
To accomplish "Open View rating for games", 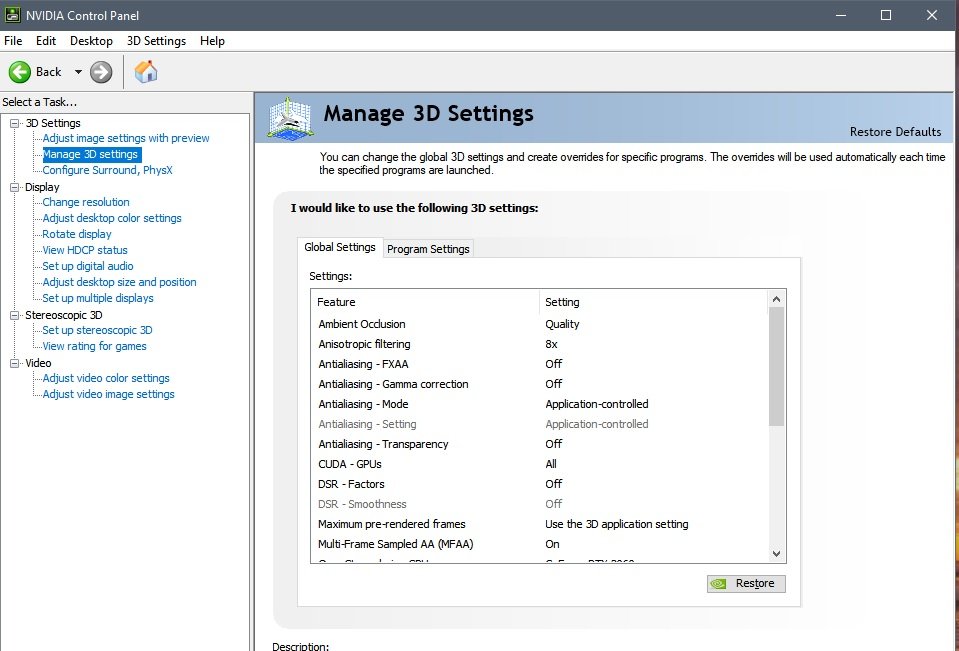I will pyautogui.click(x=94, y=346).
